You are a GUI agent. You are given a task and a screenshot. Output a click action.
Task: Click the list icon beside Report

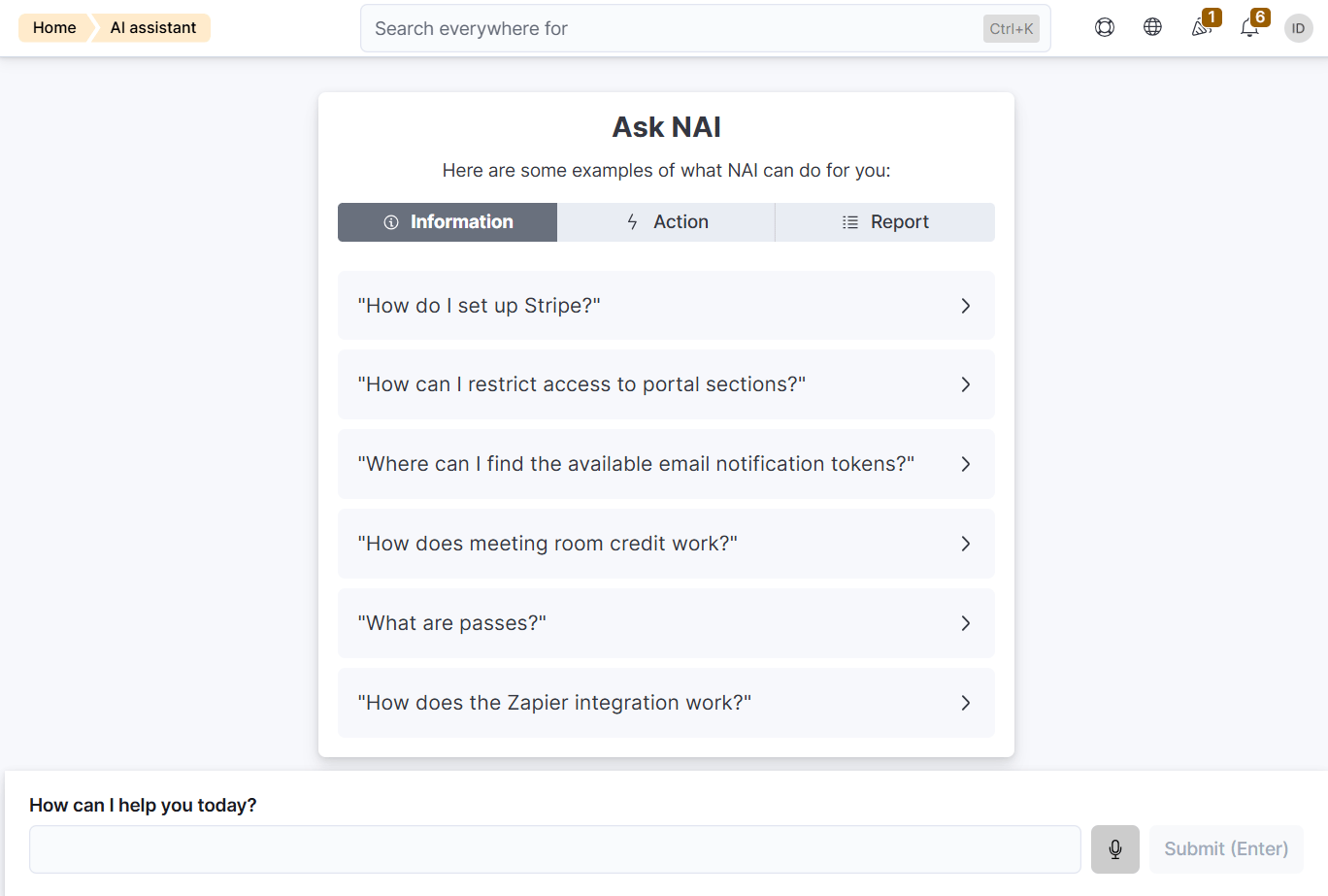[850, 222]
